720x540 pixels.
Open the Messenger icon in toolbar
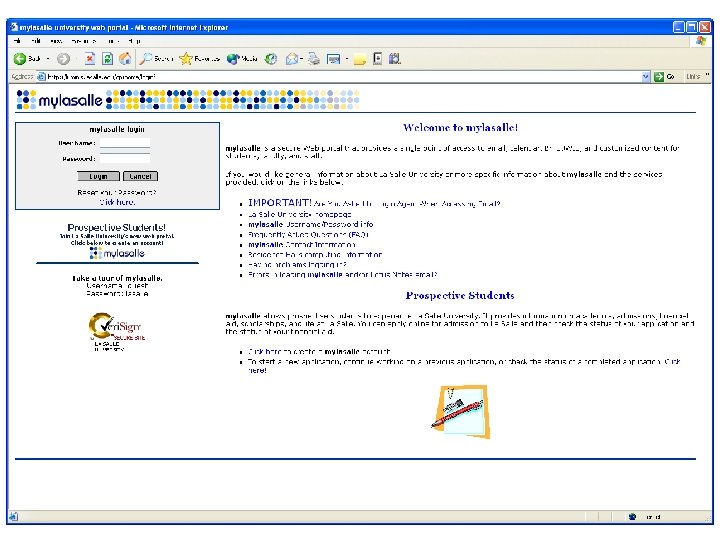pyautogui.click(x=394, y=59)
